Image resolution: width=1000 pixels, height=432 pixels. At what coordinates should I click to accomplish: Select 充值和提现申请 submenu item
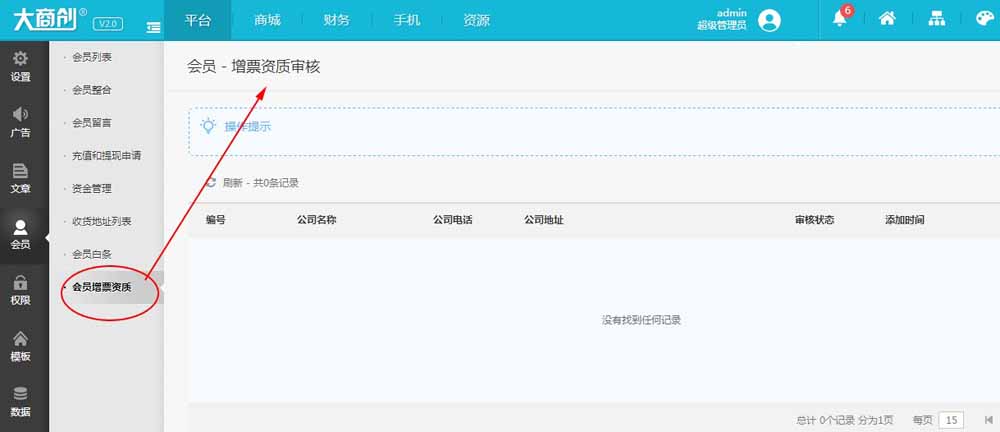tap(106, 156)
